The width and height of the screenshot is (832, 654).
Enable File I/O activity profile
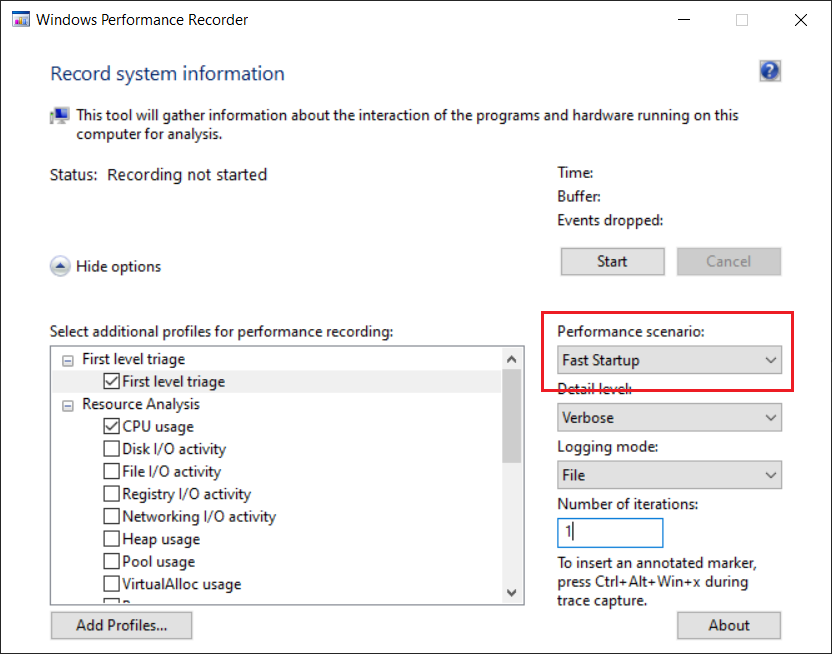tap(111, 472)
